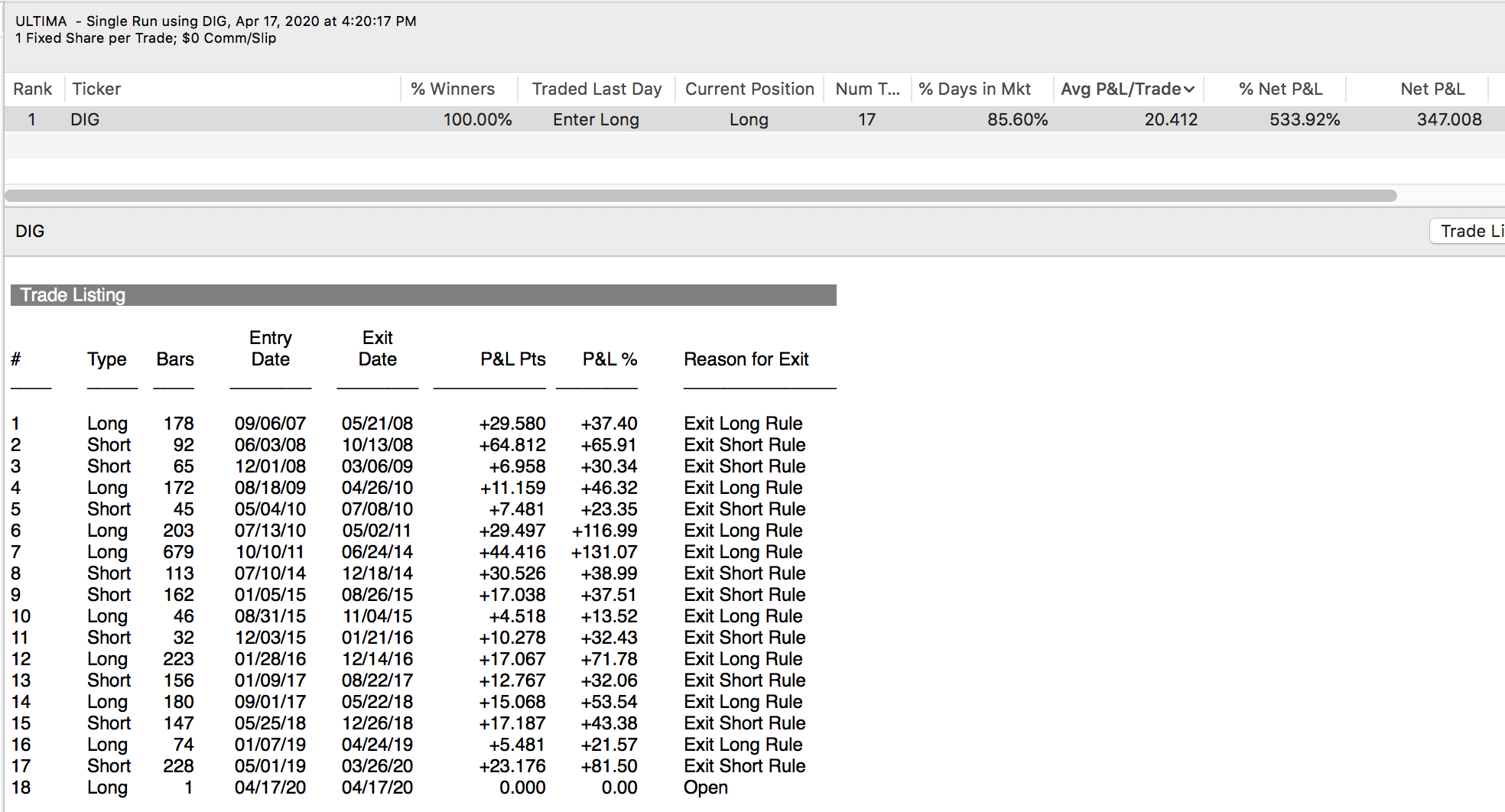Click Traded Last Day column header
The height and width of the screenshot is (812, 1505).
(596, 89)
